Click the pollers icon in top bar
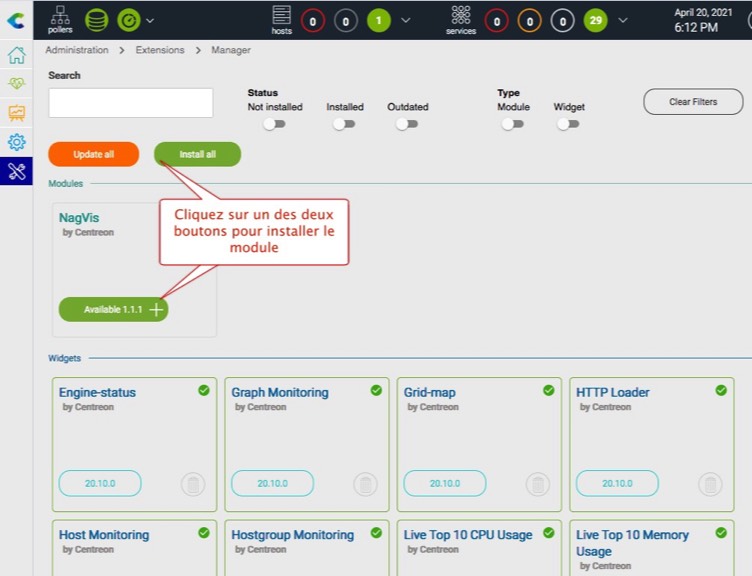 pos(60,19)
